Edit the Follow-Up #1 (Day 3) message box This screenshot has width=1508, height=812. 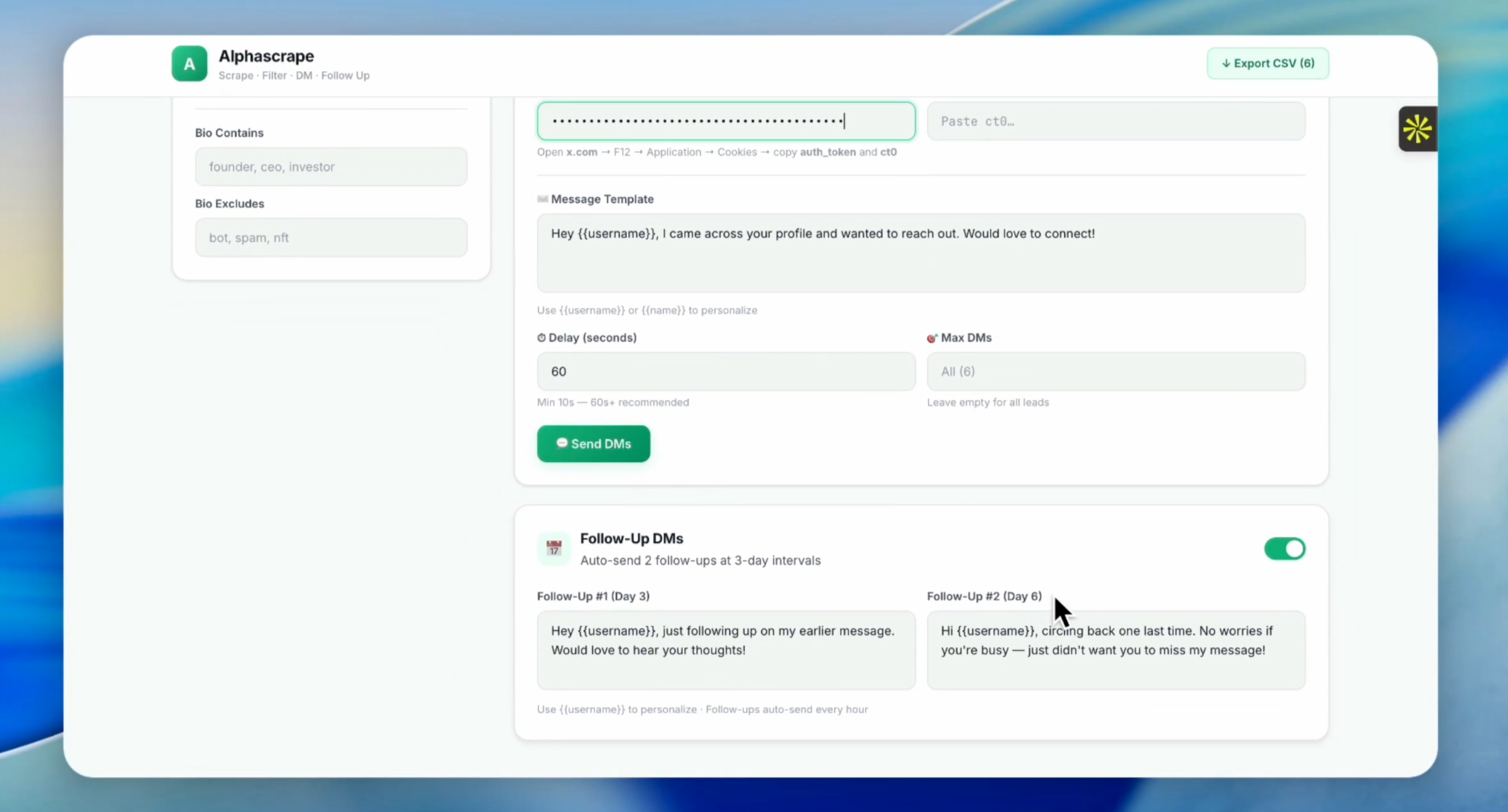pyautogui.click(x=726, y=650)
